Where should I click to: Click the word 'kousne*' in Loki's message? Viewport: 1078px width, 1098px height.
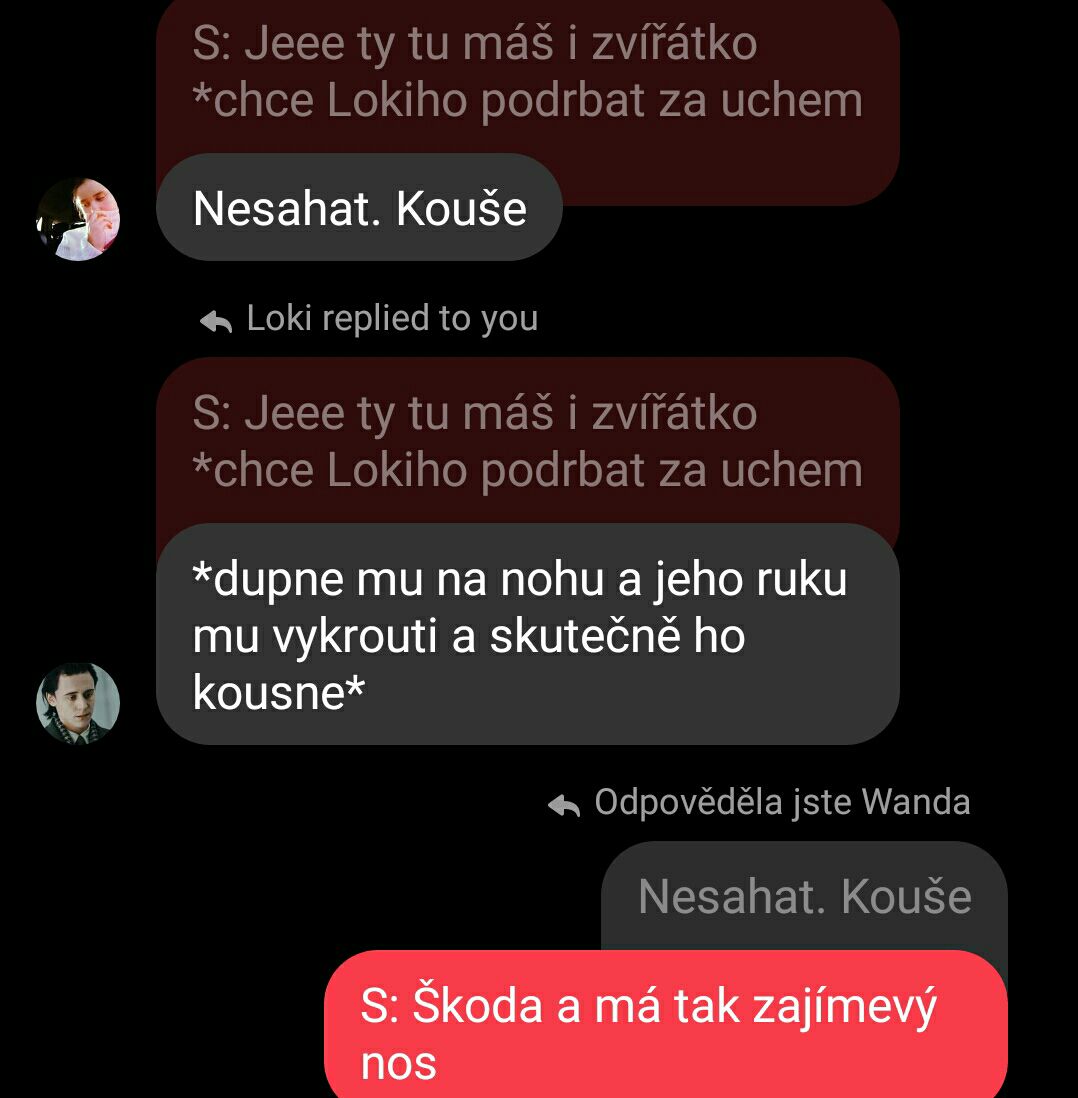279,693
